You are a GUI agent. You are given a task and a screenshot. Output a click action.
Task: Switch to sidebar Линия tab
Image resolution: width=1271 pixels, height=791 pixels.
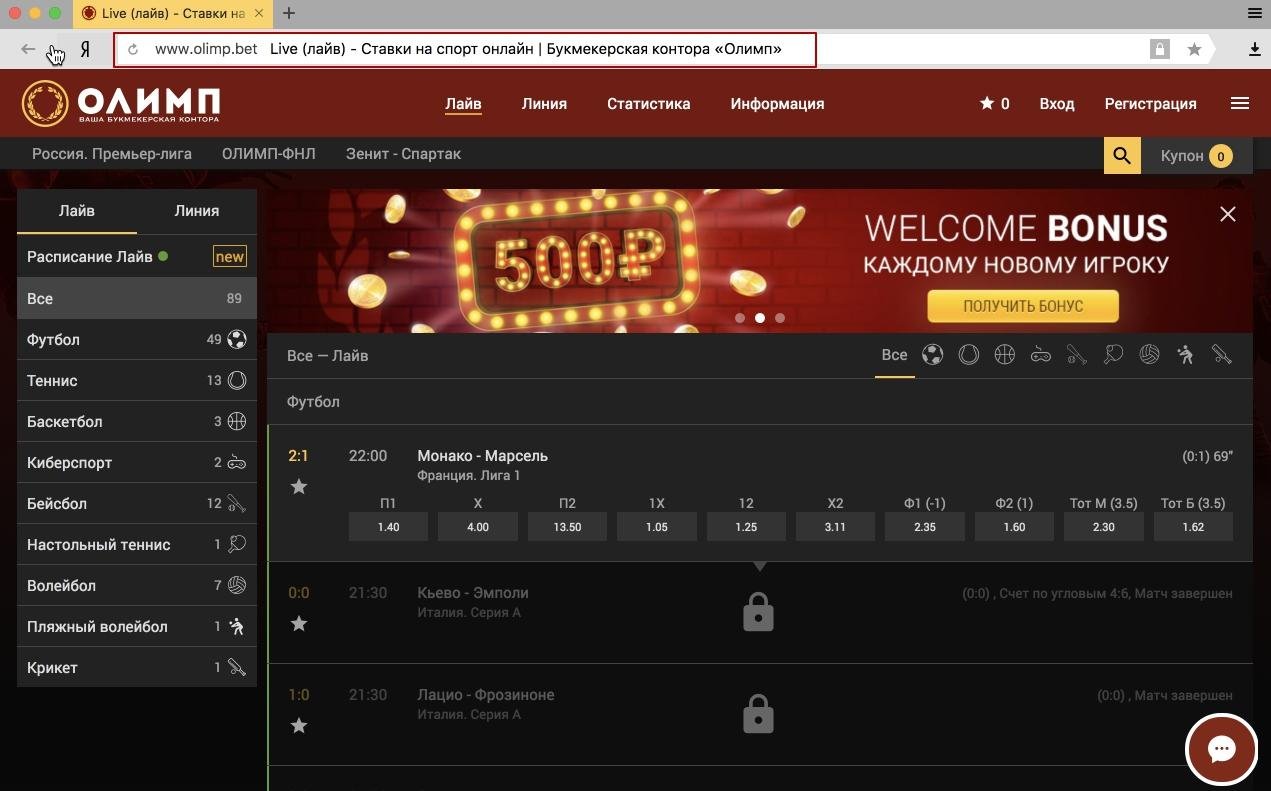point(197,211)
